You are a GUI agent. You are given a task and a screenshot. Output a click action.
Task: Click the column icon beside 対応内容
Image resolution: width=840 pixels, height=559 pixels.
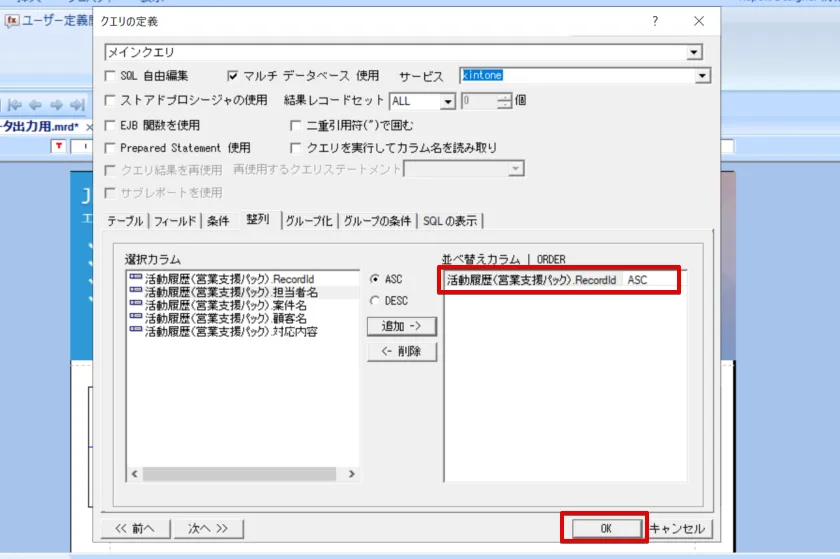click(x=136, y=331)
